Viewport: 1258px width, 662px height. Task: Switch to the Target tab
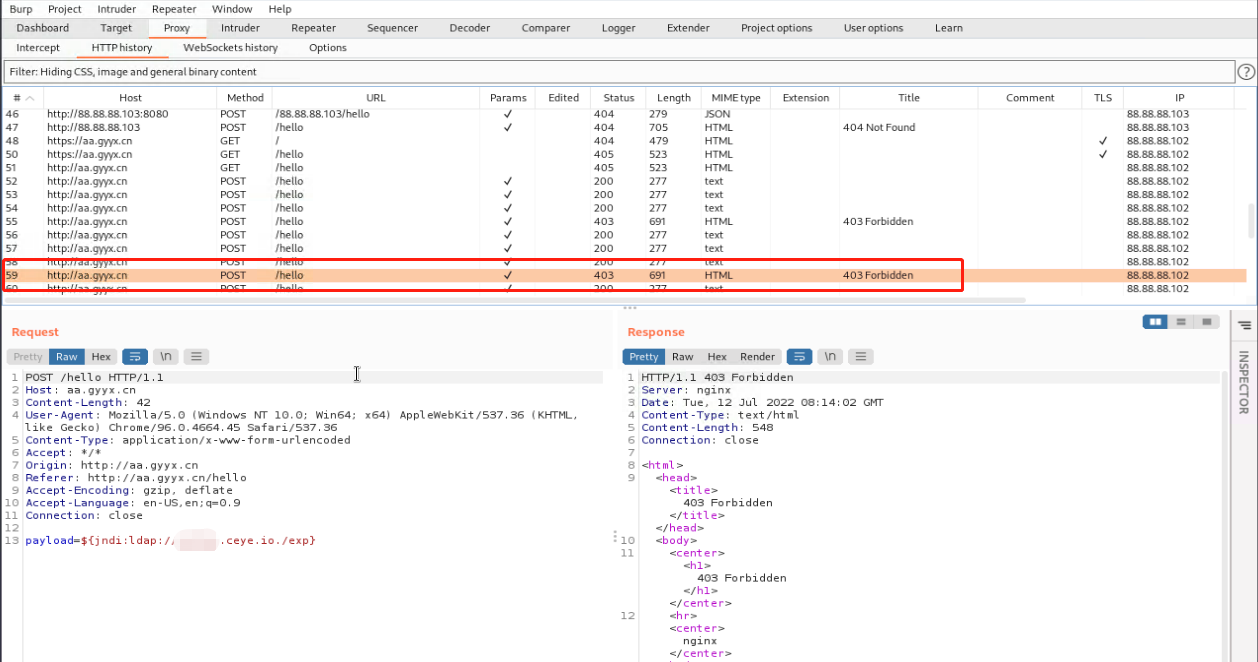(x=116, y=28)
